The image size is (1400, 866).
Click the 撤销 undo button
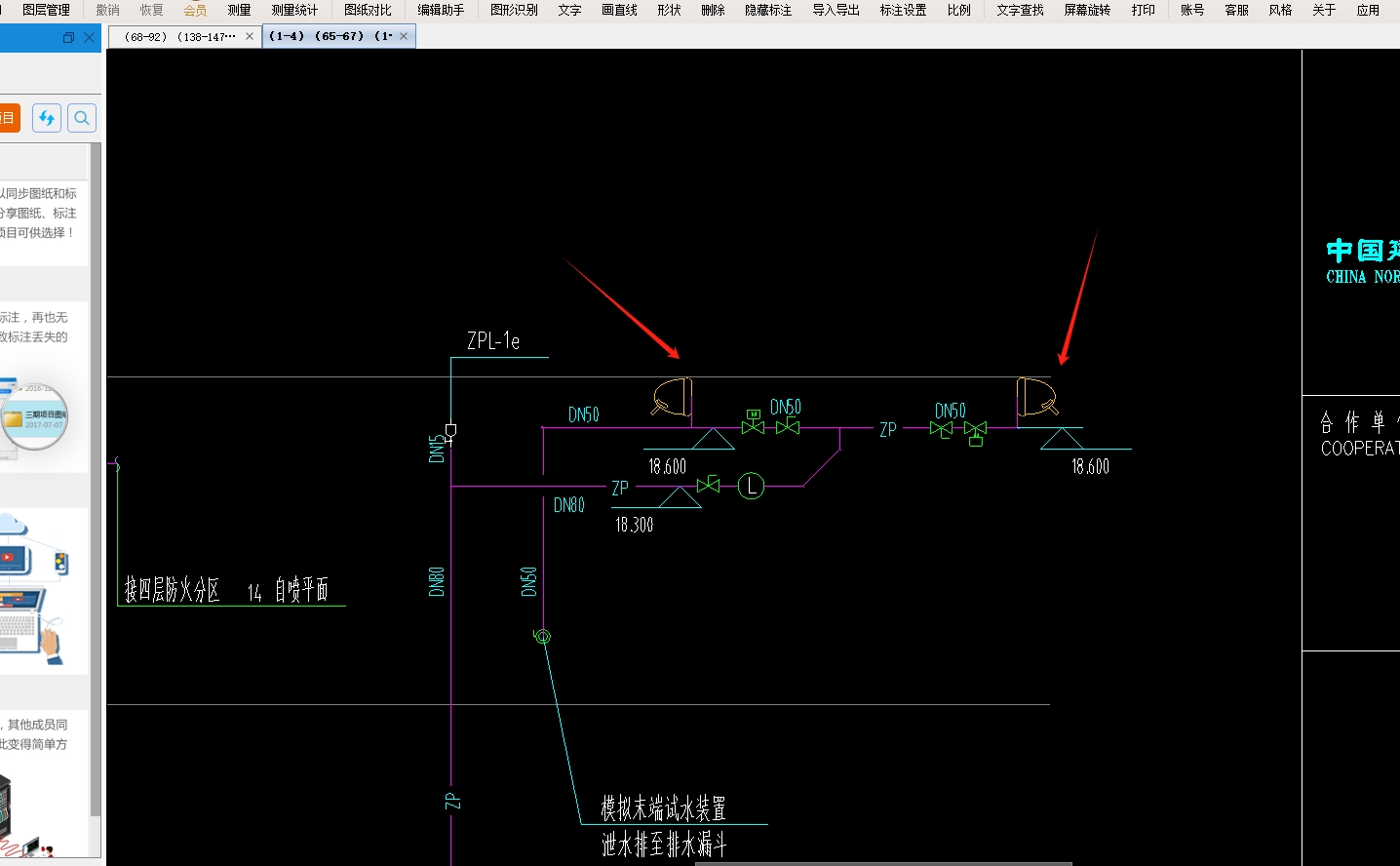108,10
